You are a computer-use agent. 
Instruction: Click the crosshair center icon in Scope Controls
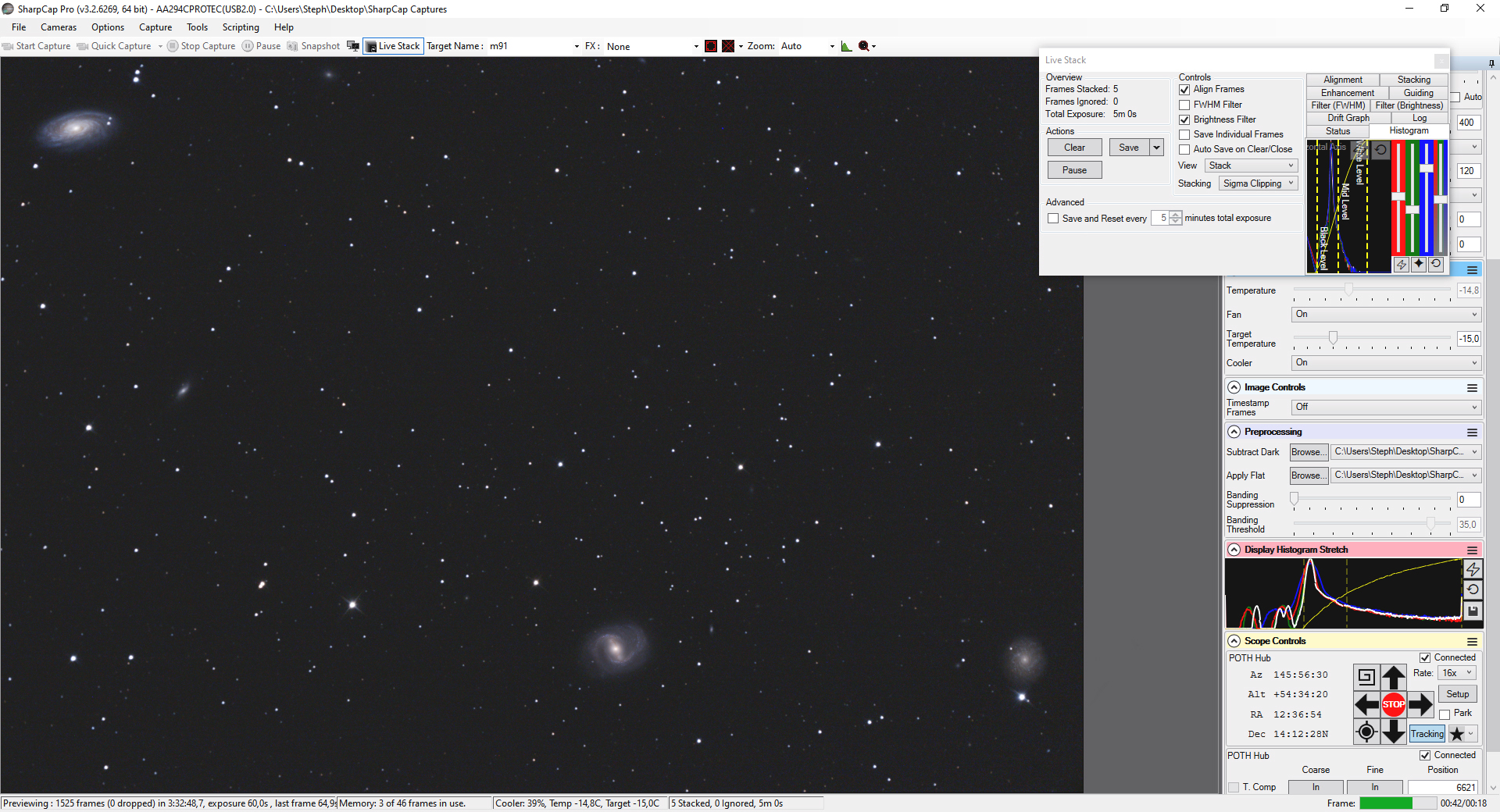point(1366,732)
